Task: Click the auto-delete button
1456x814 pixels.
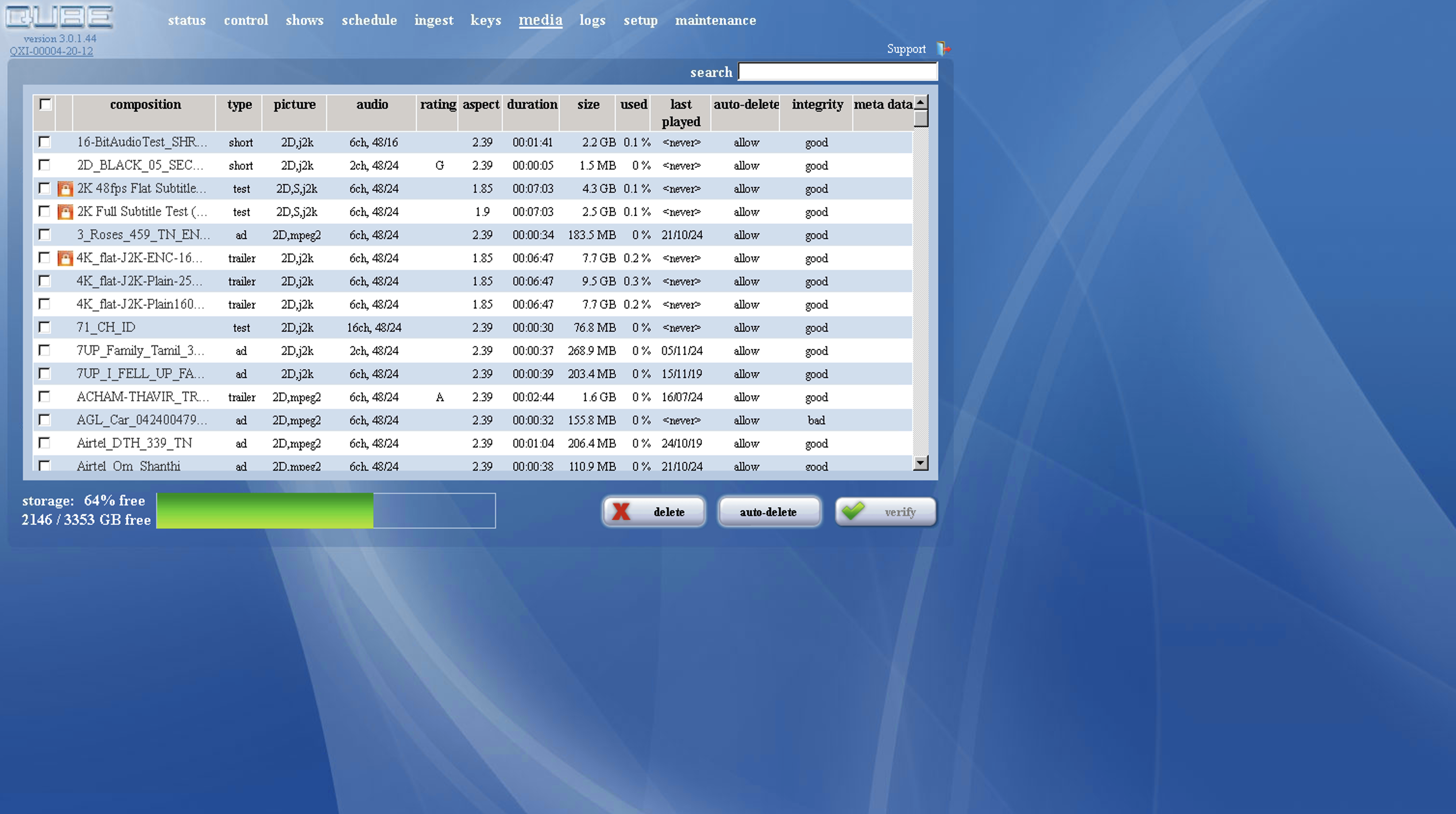Action: tap(769, 512)
